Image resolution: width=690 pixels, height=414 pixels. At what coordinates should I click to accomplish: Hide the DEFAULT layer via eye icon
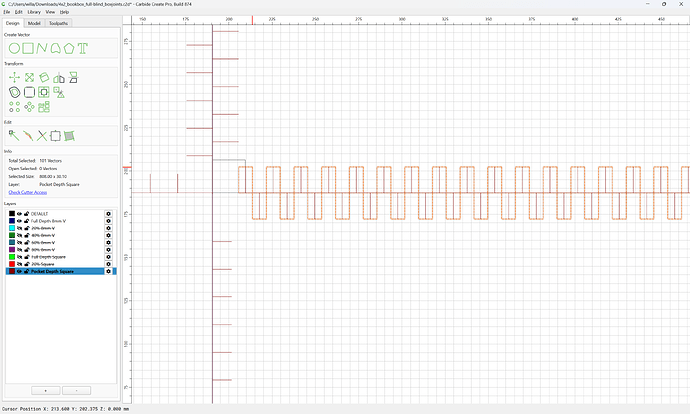pos(19,214)
